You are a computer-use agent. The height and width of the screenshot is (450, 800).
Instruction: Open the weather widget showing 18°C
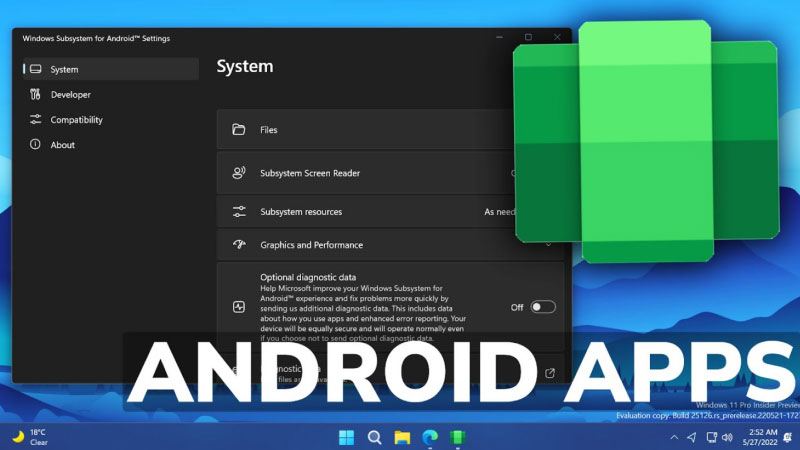(x=31, y=437)
